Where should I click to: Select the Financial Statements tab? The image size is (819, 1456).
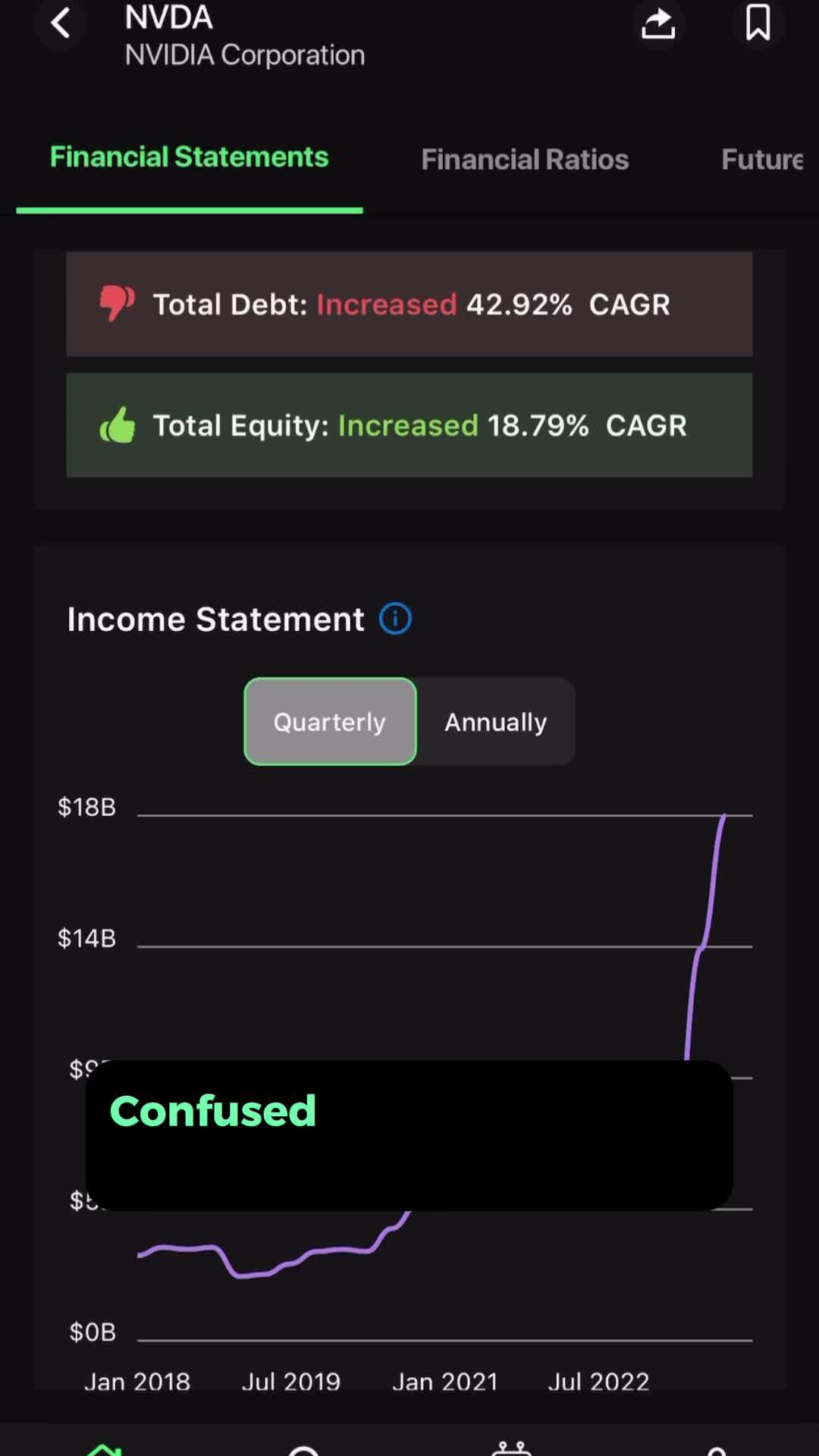click(189, 157)
